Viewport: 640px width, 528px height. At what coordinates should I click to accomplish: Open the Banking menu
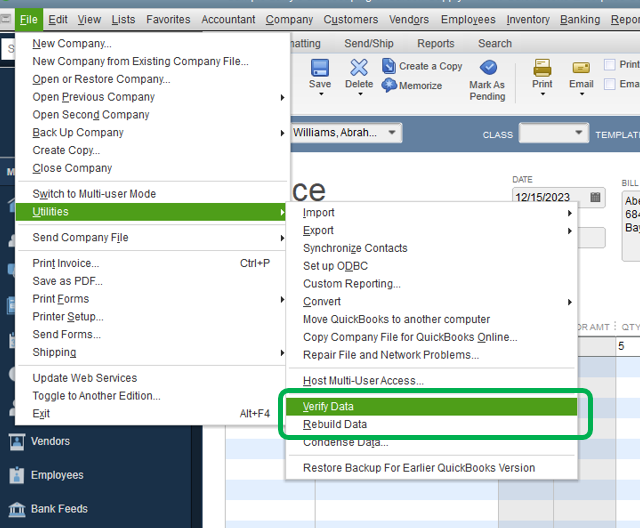point(580,20)
